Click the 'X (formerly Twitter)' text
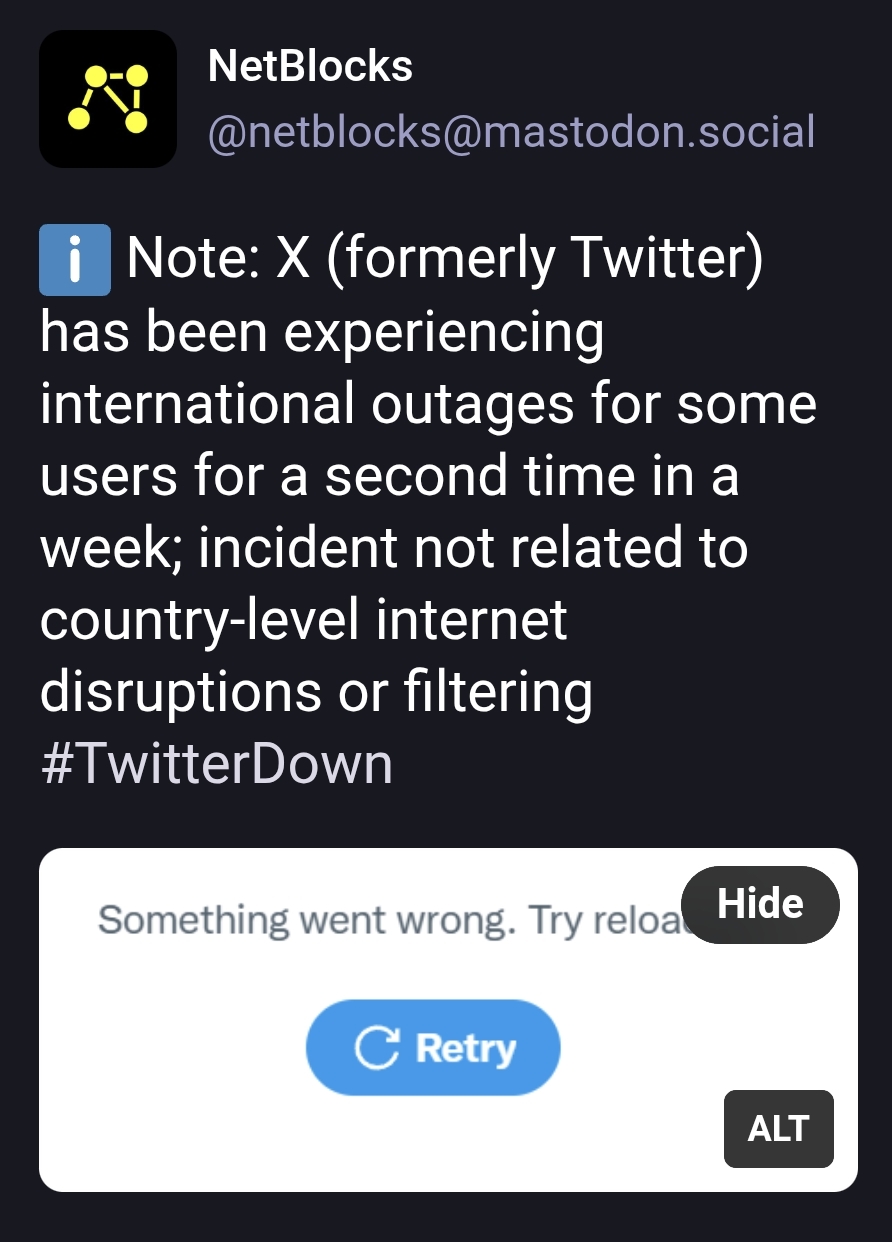 [x=519, y=261]
